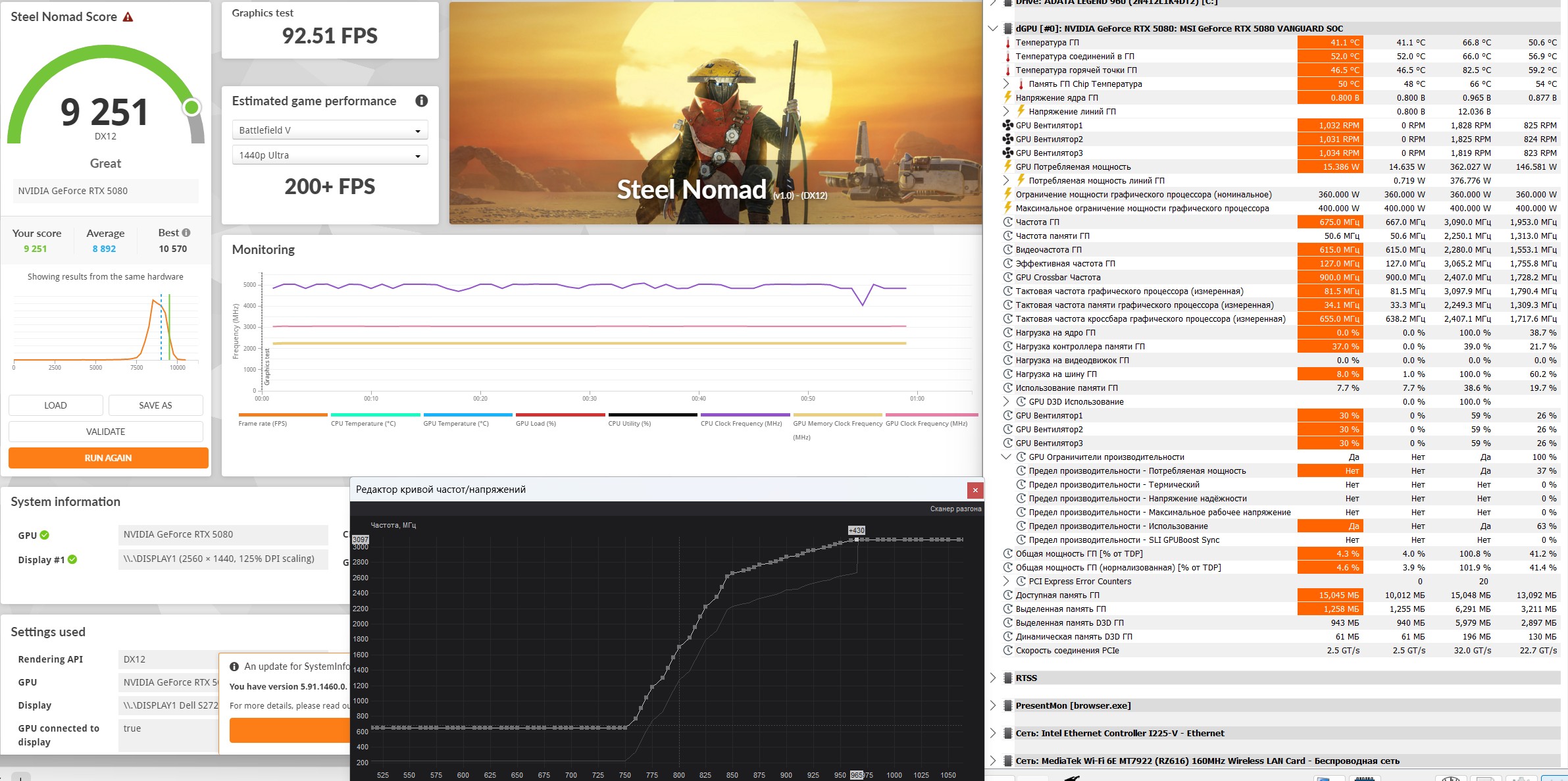Click the LOAD button
1568x781 pixels.
pyautogui.click(x=56, y=405)
